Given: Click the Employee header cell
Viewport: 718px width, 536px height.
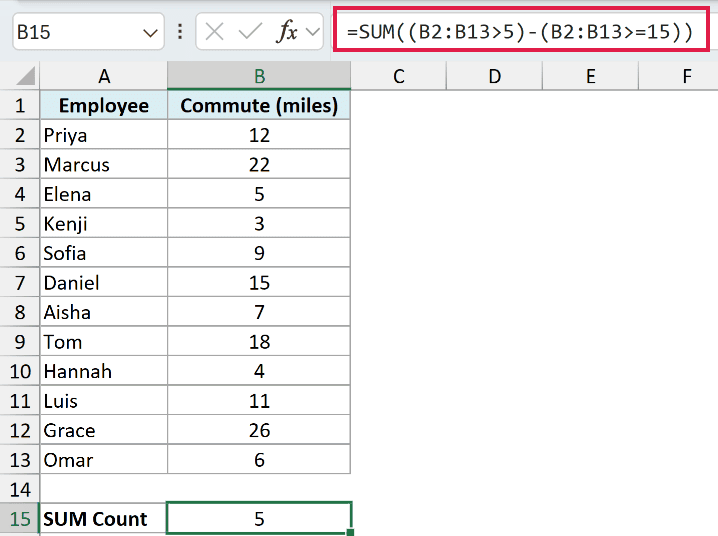Looking at the screenshot, I should pyautogui.click(x=104, y=105).
